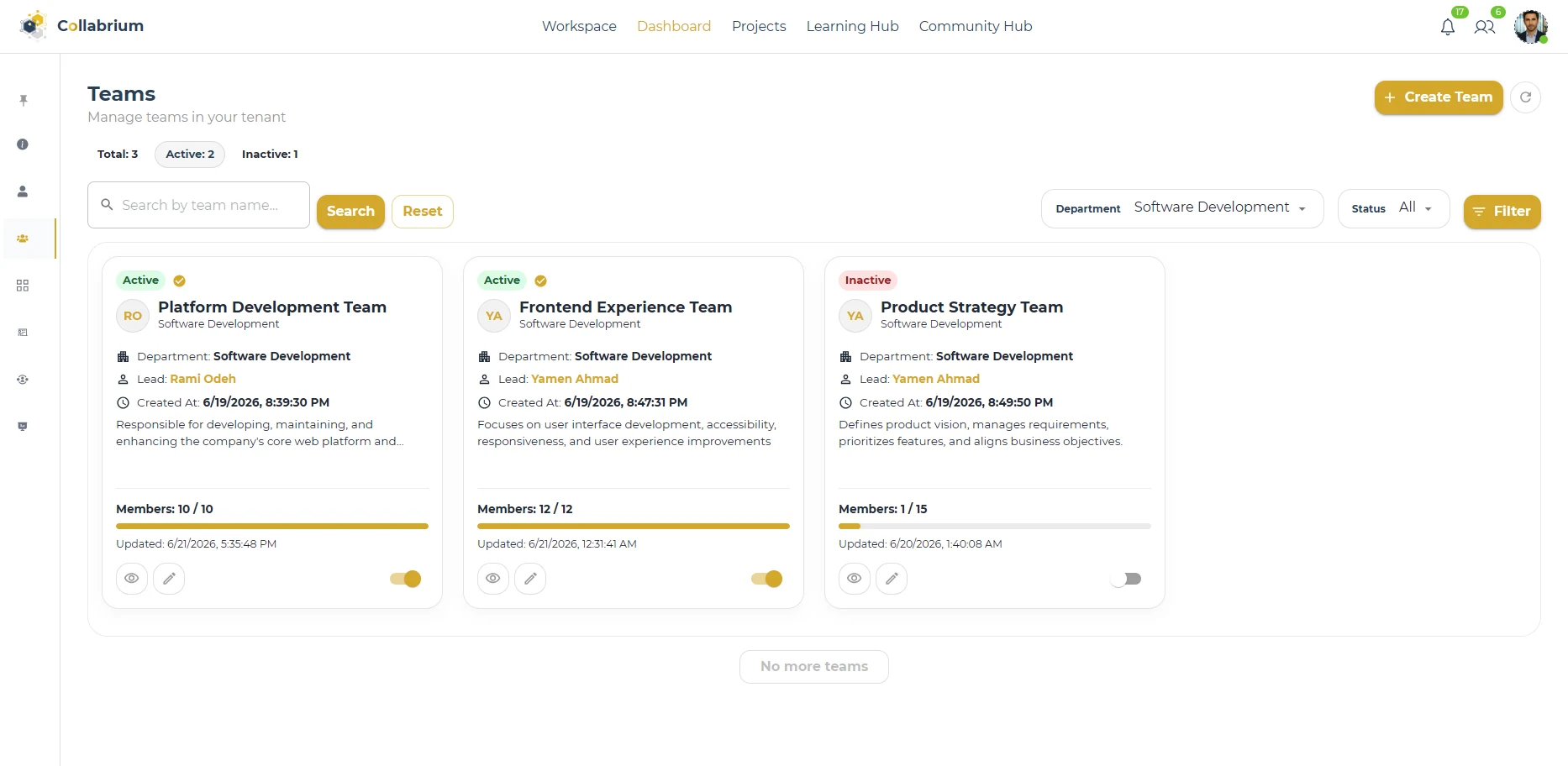Viewport: 1568px width, 766px height.
Task: Go to Workspace
Action: [579, 26]
